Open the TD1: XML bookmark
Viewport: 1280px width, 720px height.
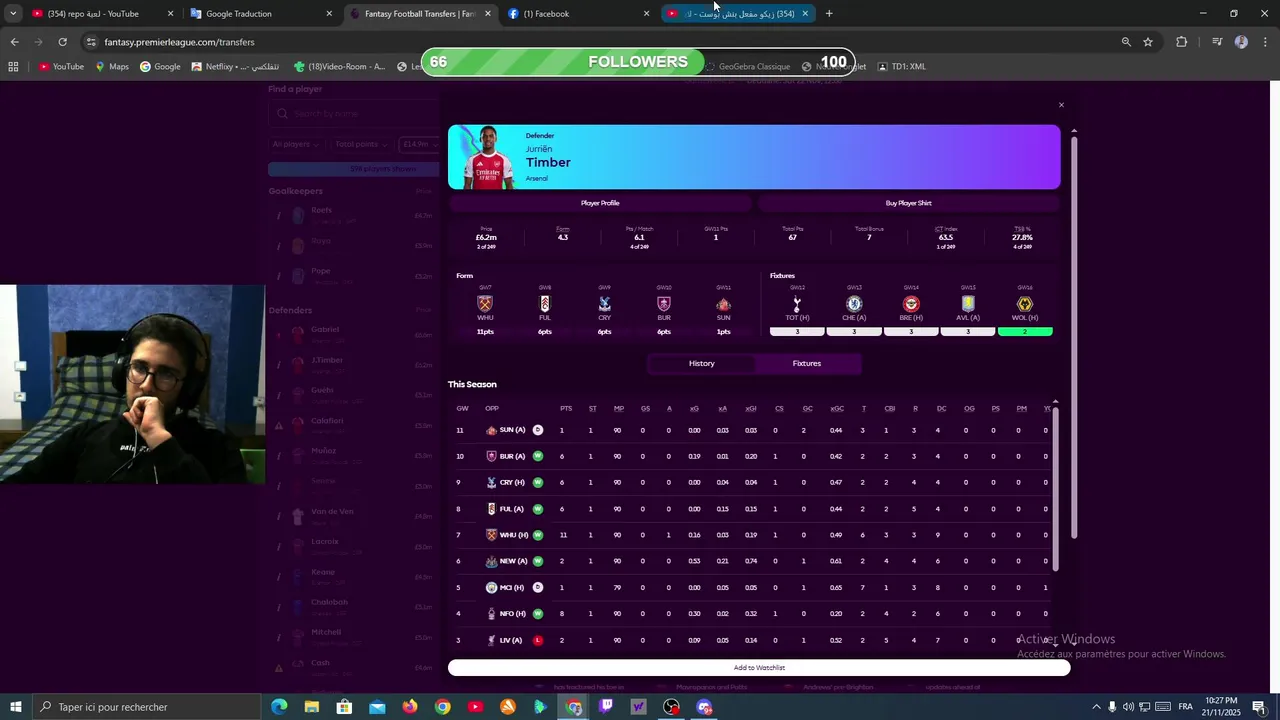click(x=902, y=67)
